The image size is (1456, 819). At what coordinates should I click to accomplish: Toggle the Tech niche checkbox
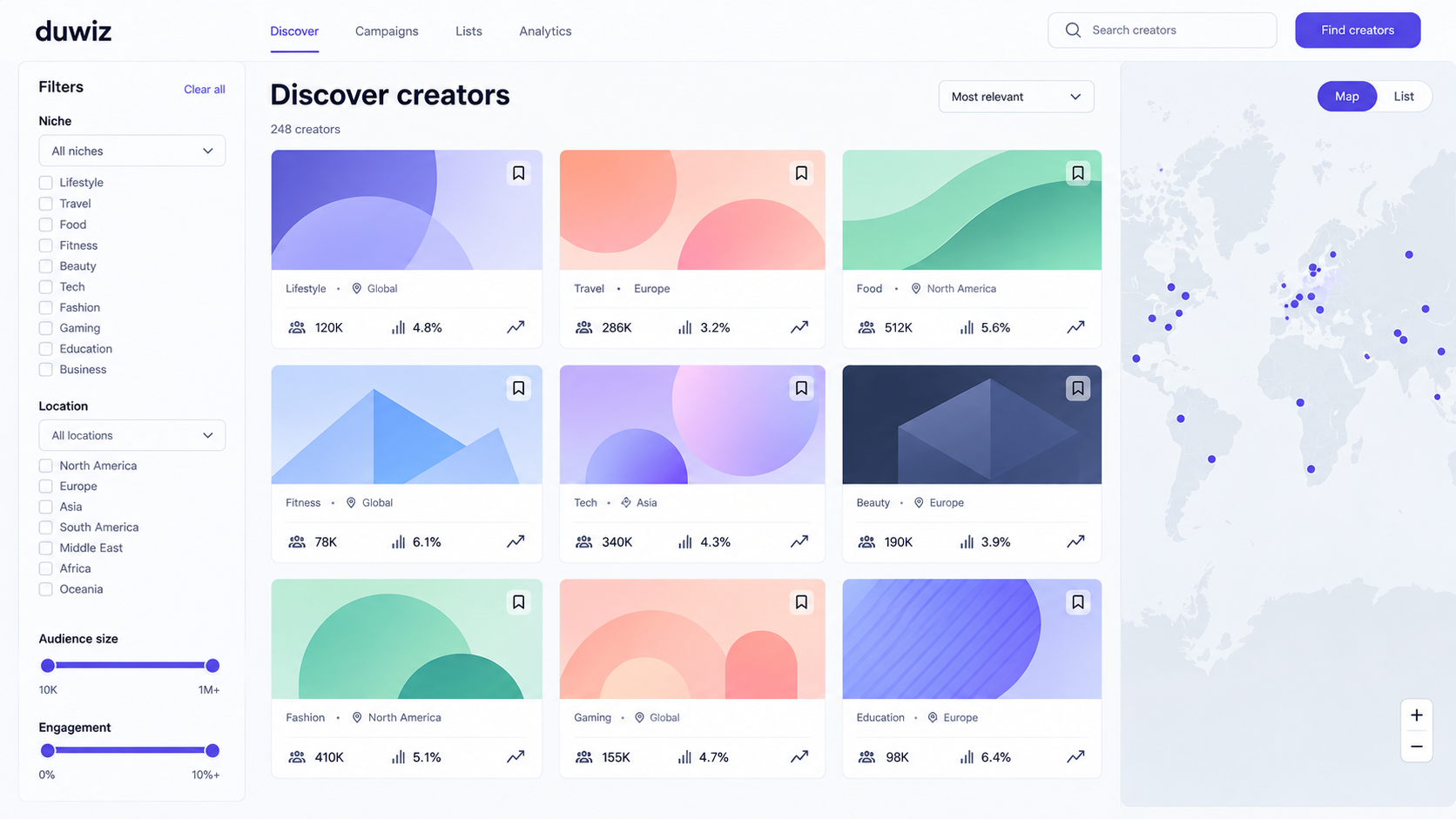coord(45,286)
